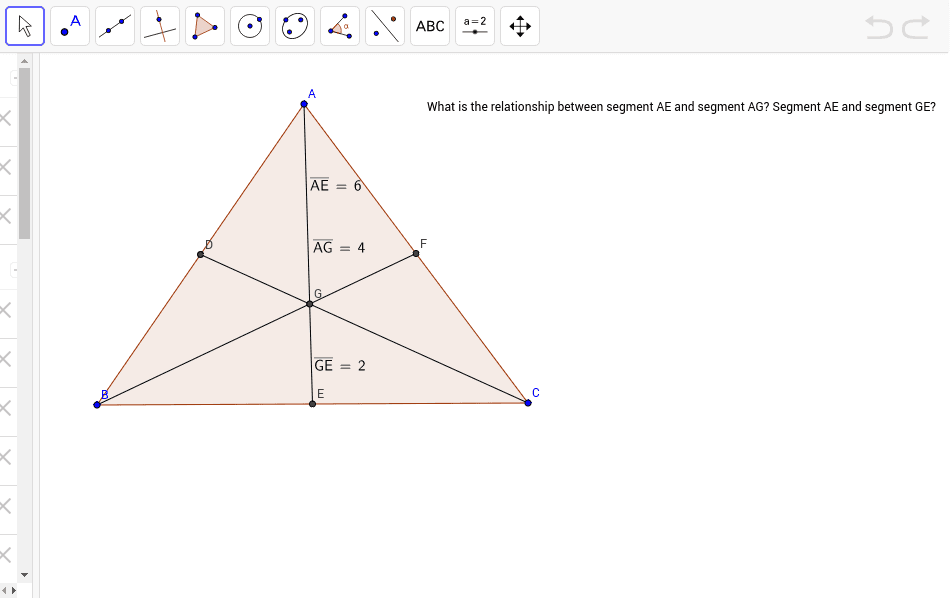Click the question text about segment AE
Image resolution: width=950 pixels, height=600 pixels.
pyautogui.click(x=681, y=107)
